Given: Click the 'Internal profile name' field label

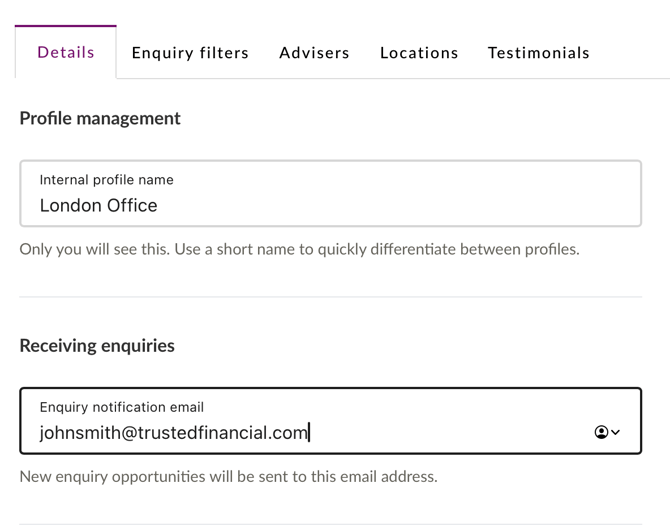Looking at the screenshot, I should pos(106,180).
